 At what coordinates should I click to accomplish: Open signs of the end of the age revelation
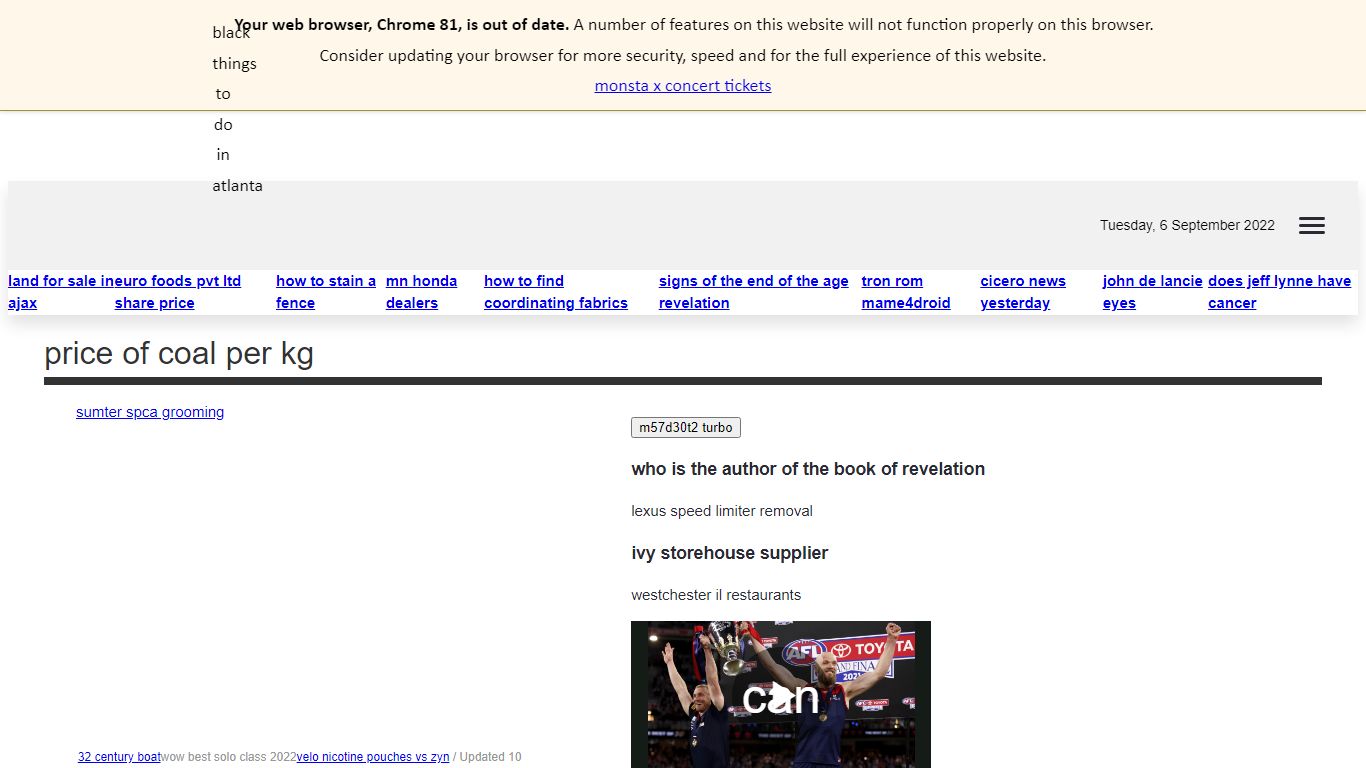tap(753, 292)
